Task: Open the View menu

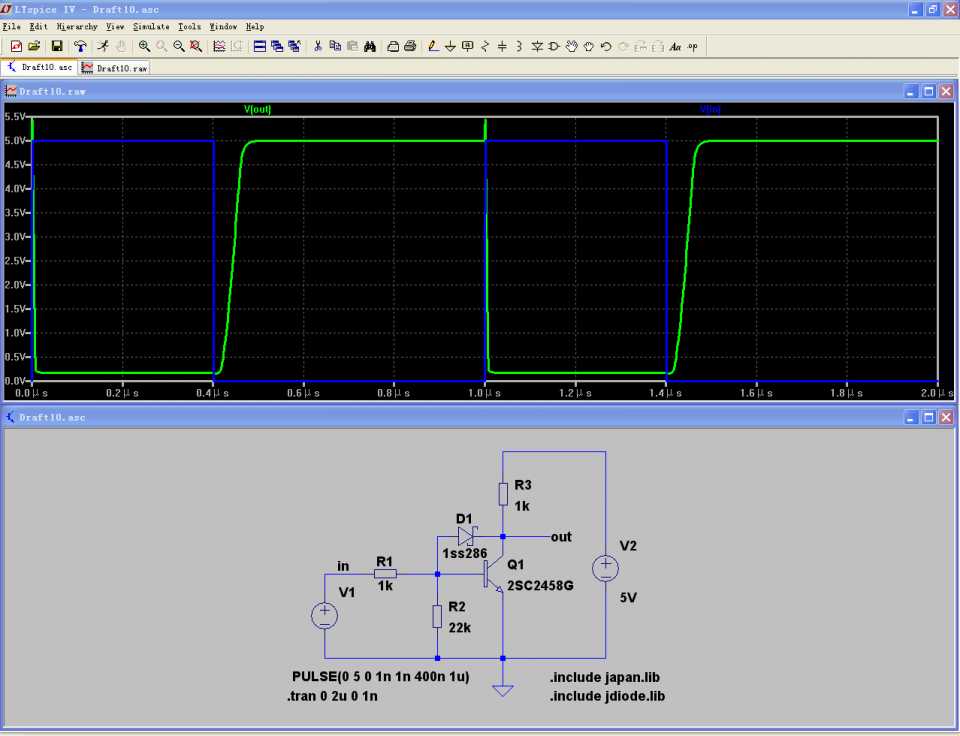Action: [115, 27]
